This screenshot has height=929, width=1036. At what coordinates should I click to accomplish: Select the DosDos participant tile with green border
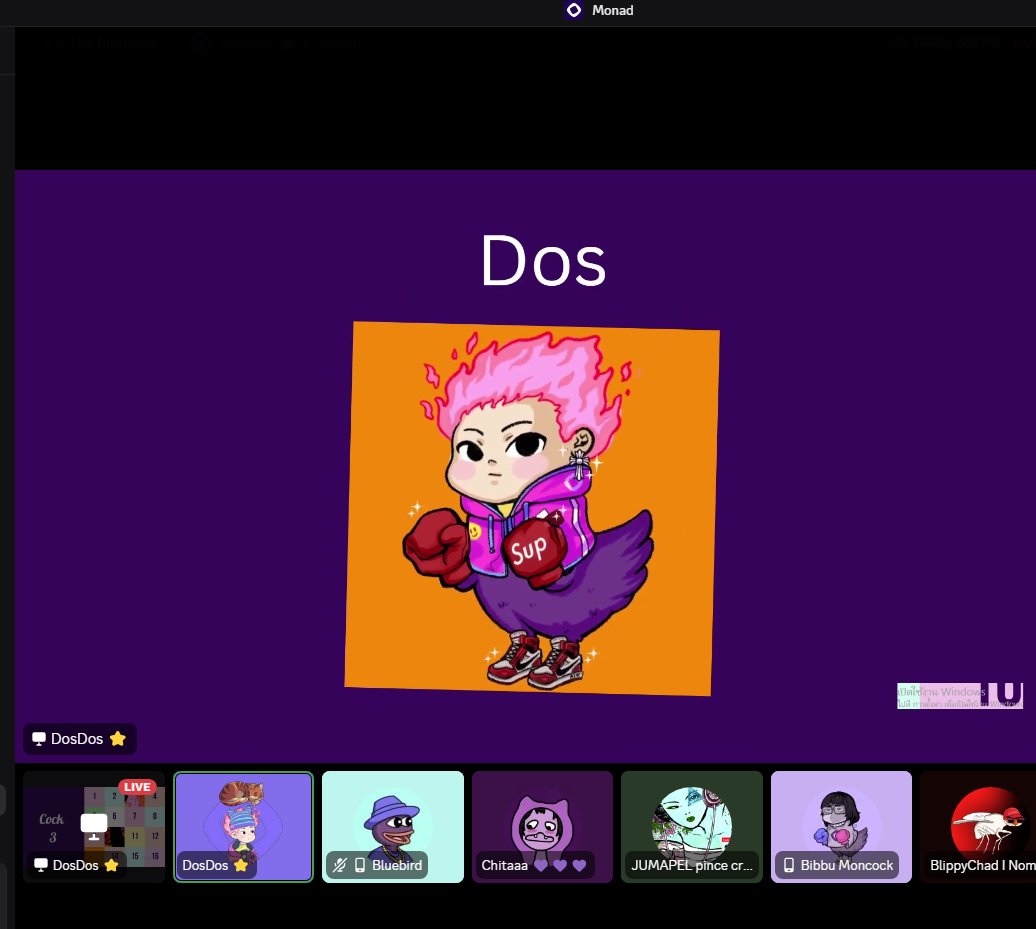pos(243,827)
